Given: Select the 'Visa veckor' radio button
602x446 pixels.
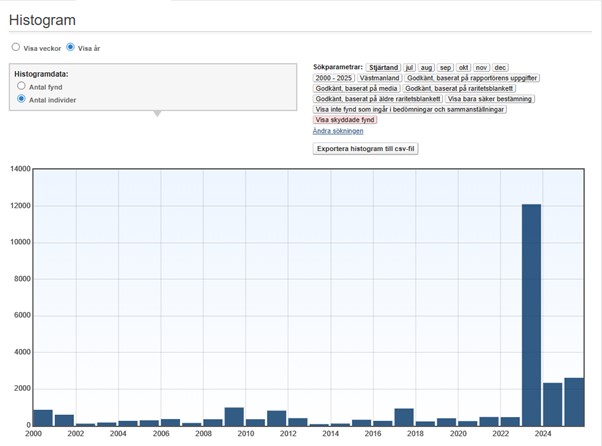Looking at the screenshot, I should pos(15,47).
